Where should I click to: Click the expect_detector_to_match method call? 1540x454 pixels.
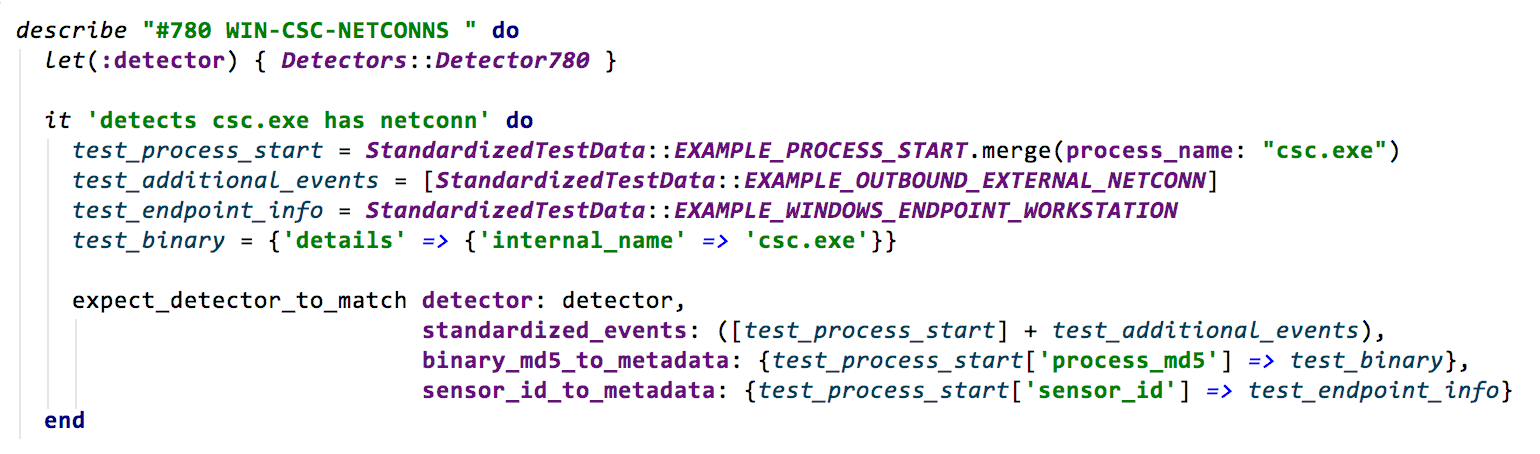240,300
